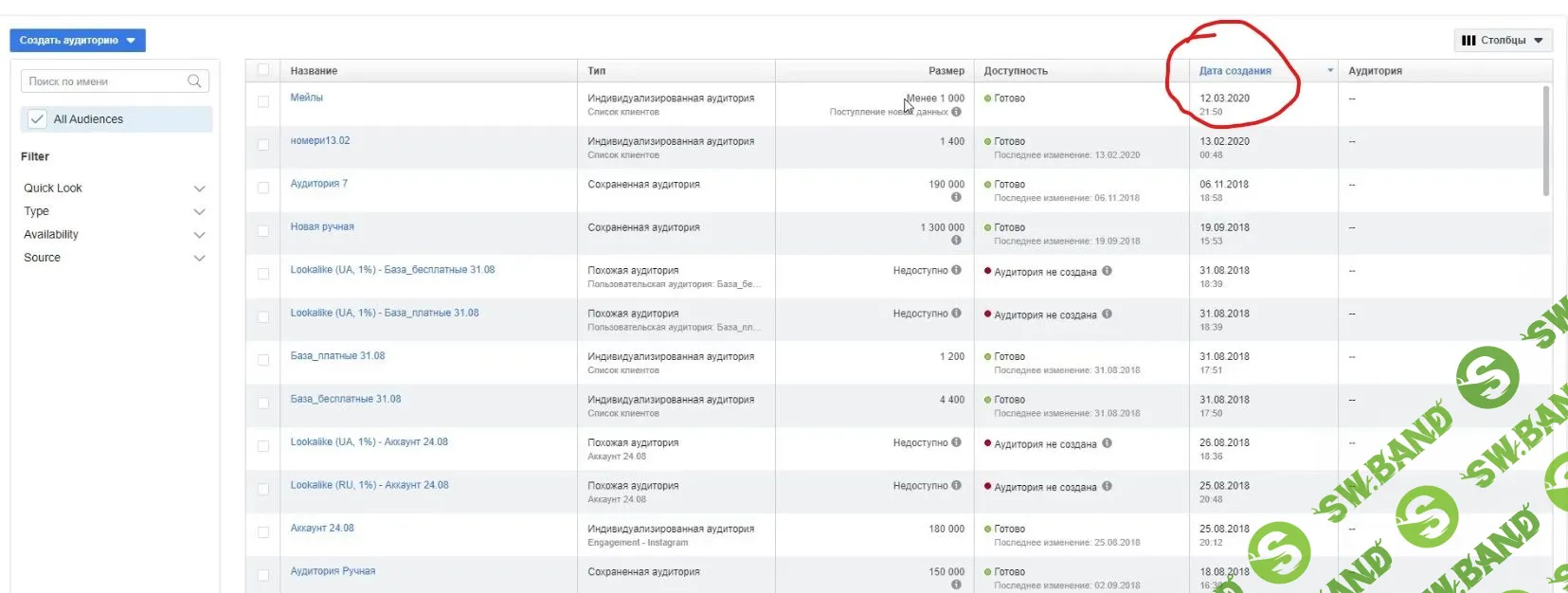Click info icon next to first Недоступно
The height and width of the screenshot is (593, 1568).
(956, 271)
